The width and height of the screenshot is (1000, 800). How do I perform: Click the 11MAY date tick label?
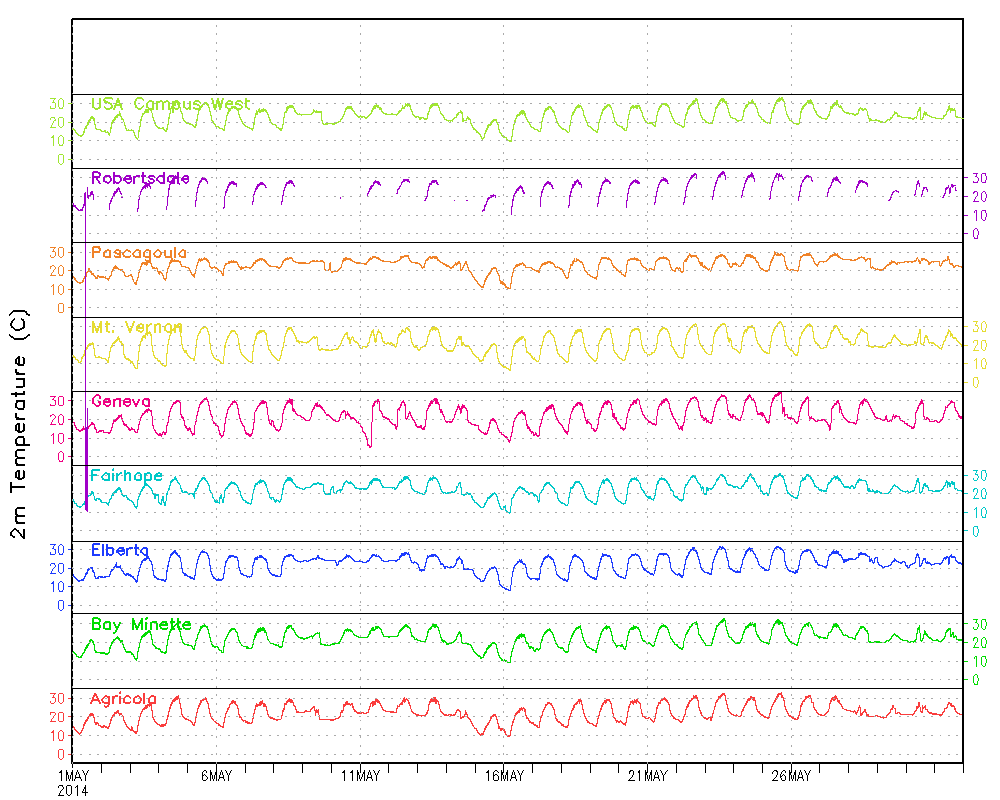point(360,776)
